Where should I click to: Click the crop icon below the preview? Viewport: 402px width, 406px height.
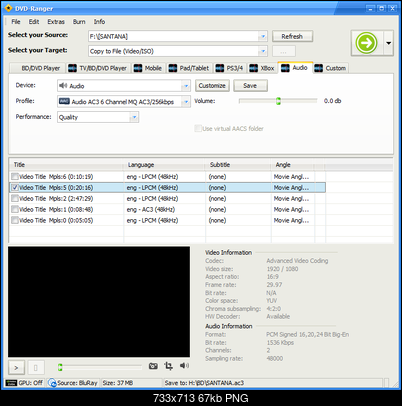[x=169, y=366]
